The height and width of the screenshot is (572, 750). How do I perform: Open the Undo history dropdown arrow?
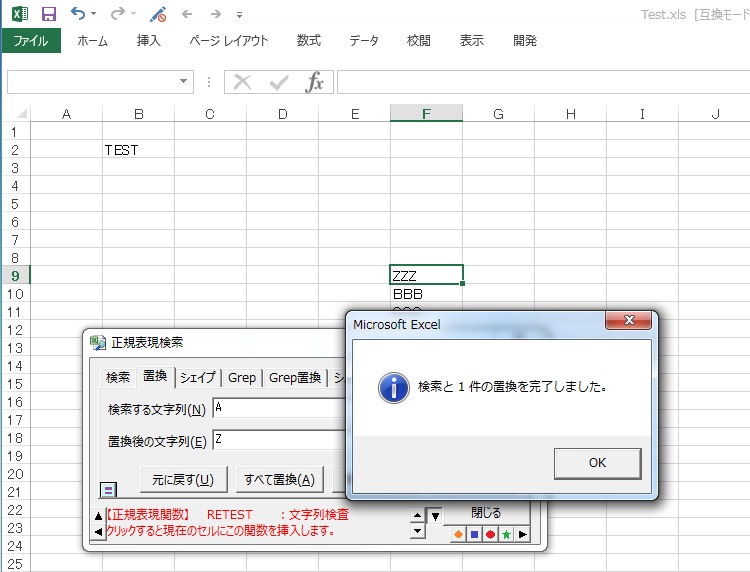(x=94, y=14)
